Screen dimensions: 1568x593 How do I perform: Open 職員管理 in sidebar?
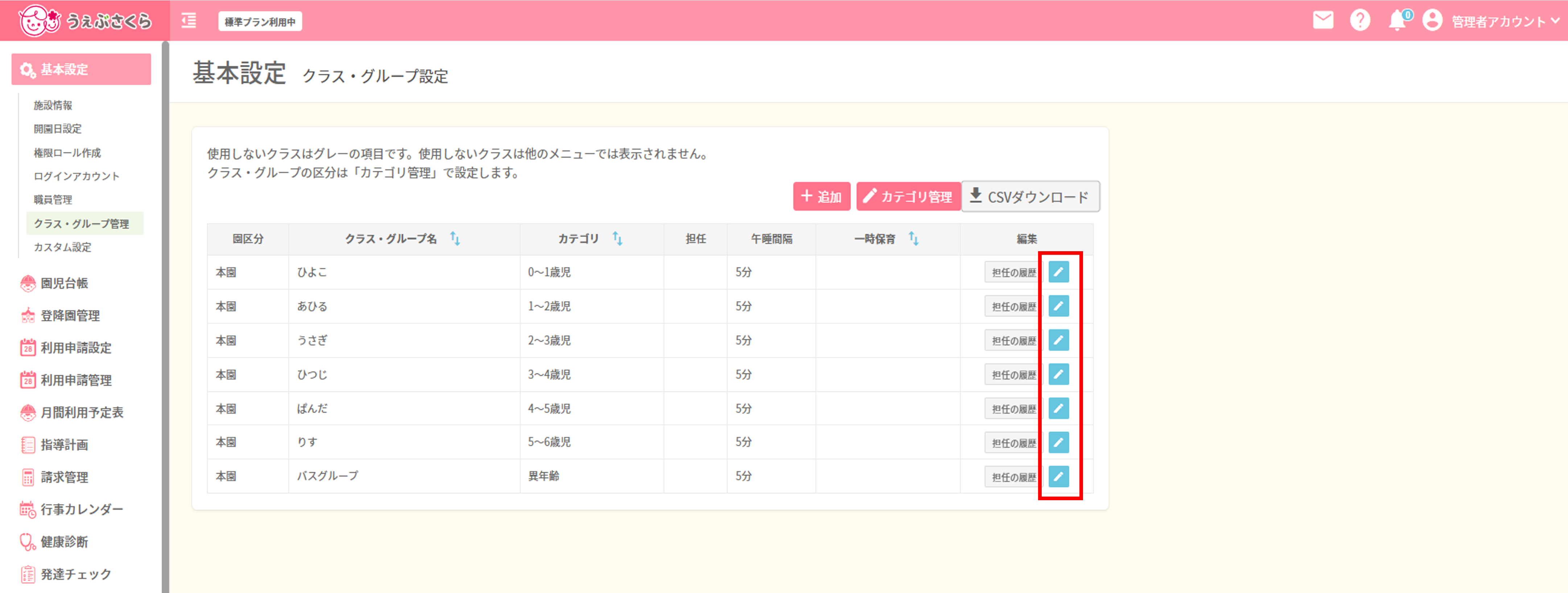point(53,199)
